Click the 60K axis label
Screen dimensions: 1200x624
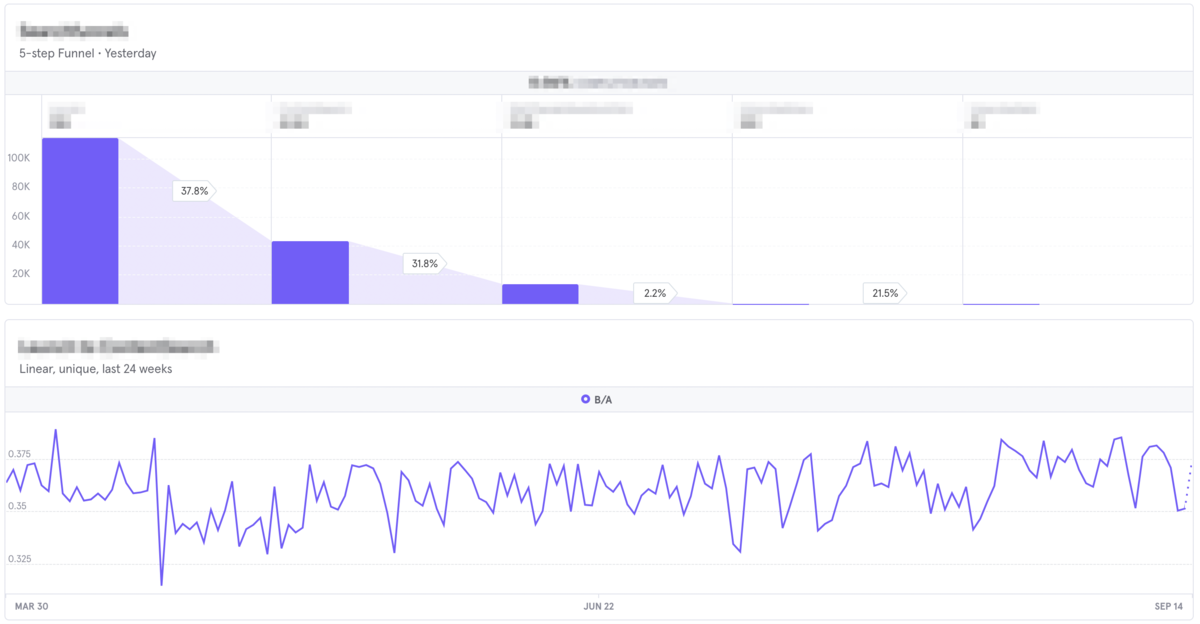(22, 216)
